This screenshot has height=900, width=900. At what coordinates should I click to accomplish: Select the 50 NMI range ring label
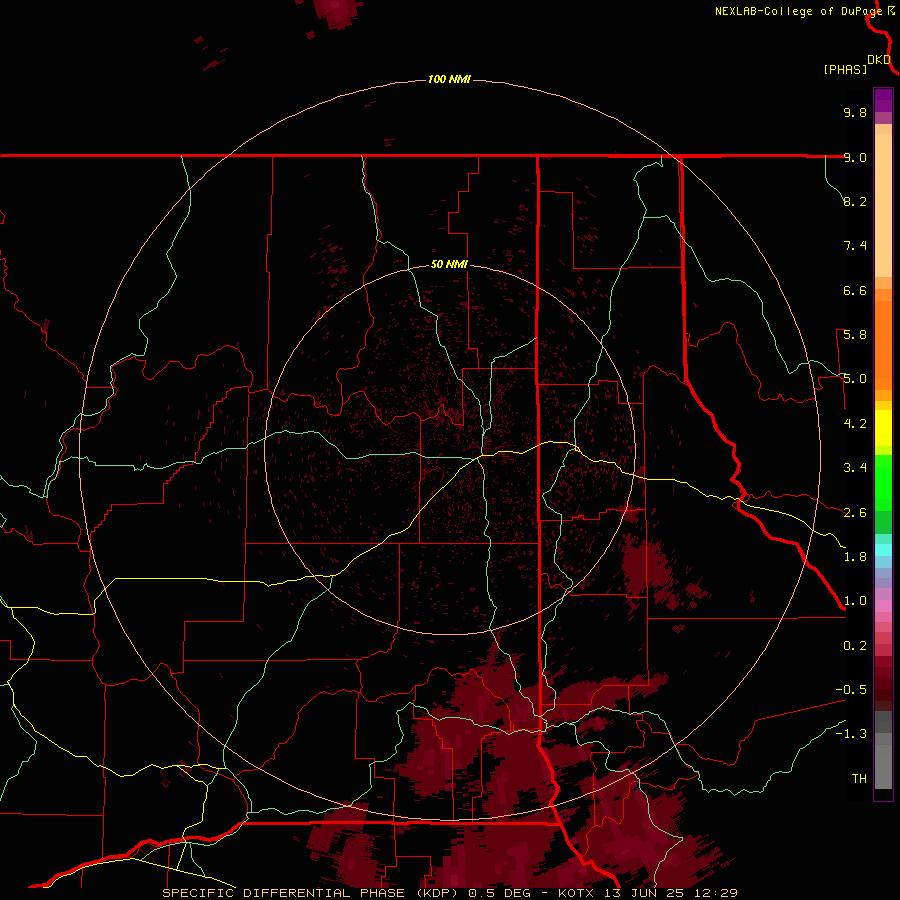tap(449, 265)
